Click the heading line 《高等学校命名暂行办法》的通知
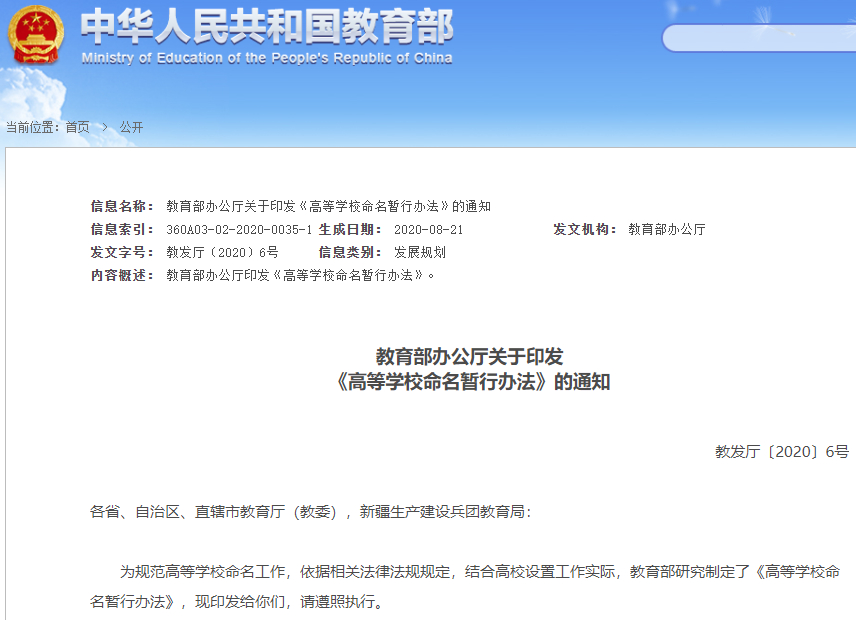The image size is (856, 620). (x=472, y=382)
